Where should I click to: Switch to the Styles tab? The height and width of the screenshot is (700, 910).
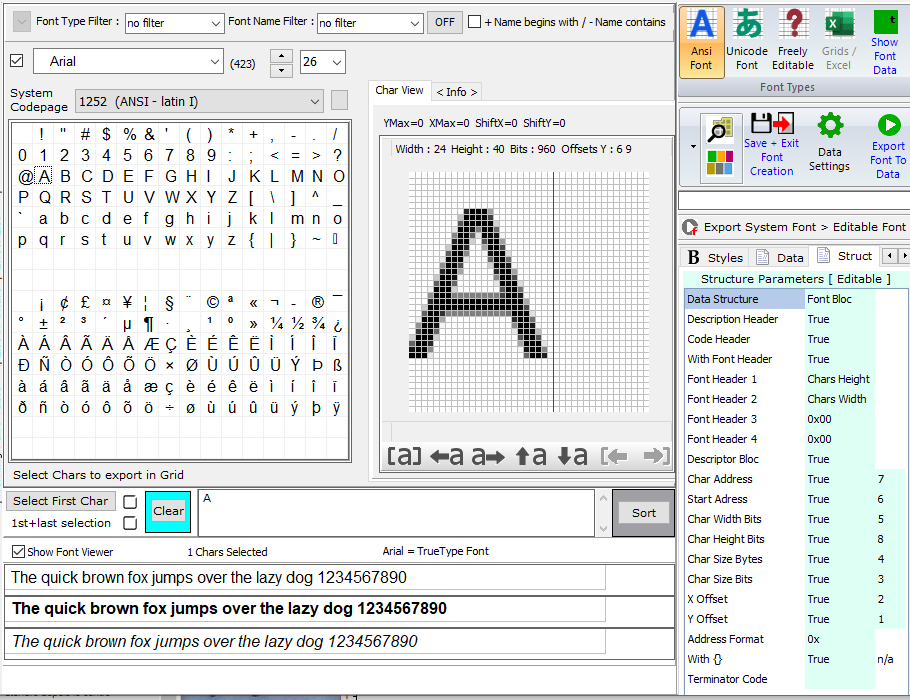[x=715, y=257]
